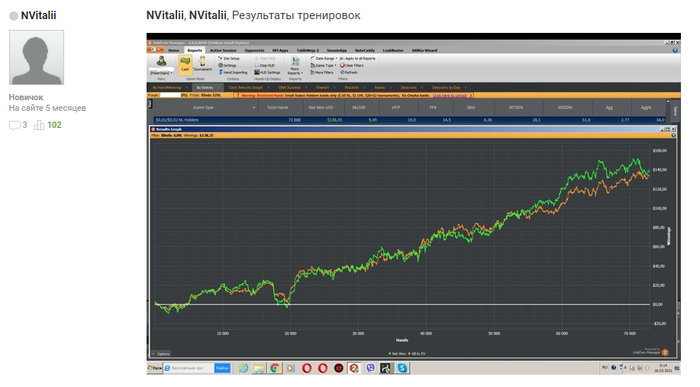Toggle the Net Won legend entry
Viewport: 700px width, 387px height.
397,354
